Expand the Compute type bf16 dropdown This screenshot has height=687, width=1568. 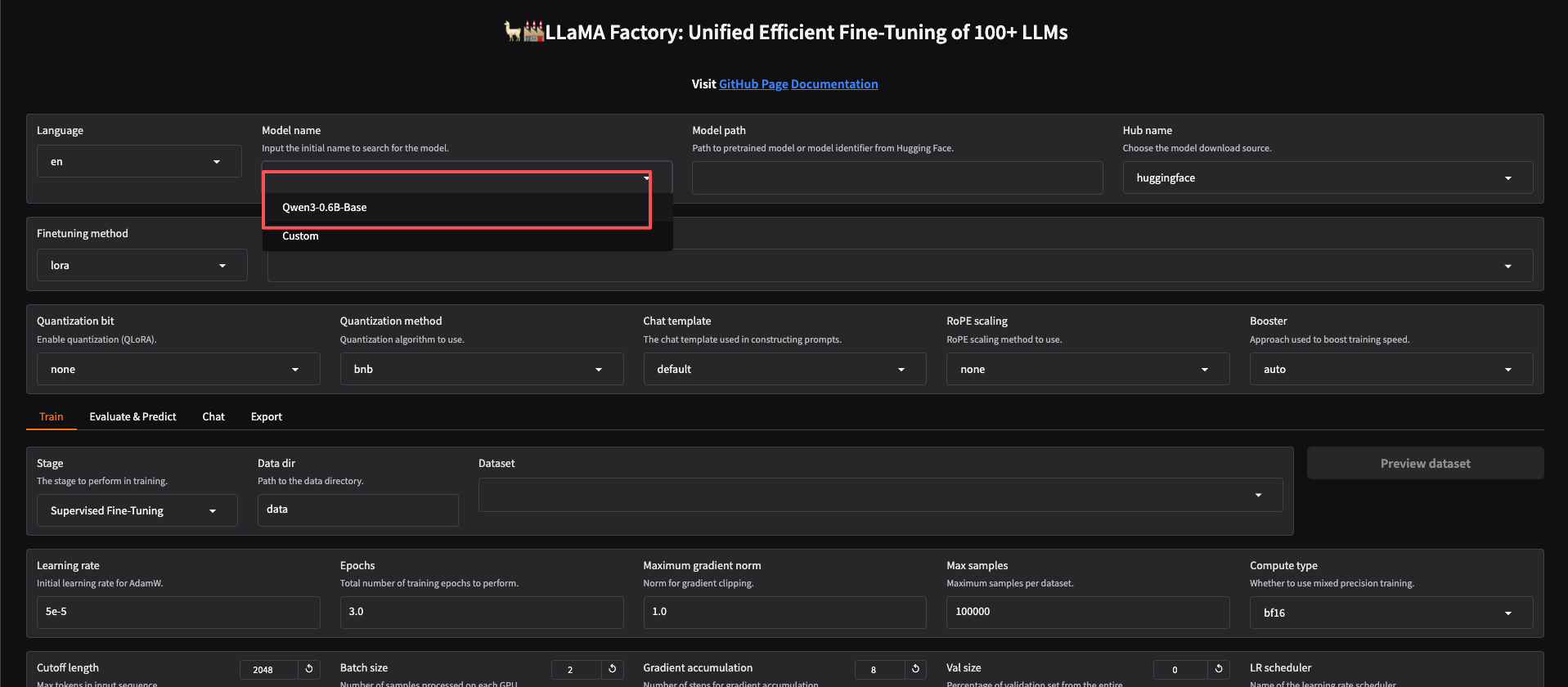(1391, 613)
